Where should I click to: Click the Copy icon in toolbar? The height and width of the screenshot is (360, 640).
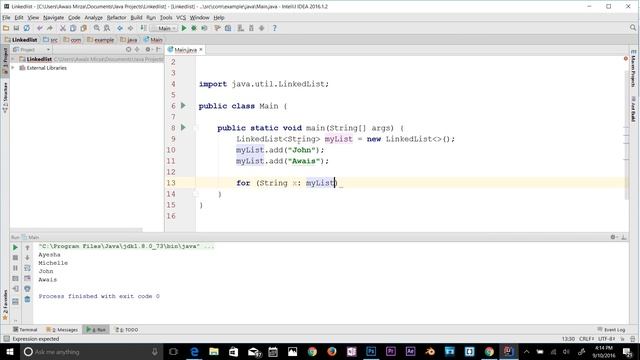point(73,28)
